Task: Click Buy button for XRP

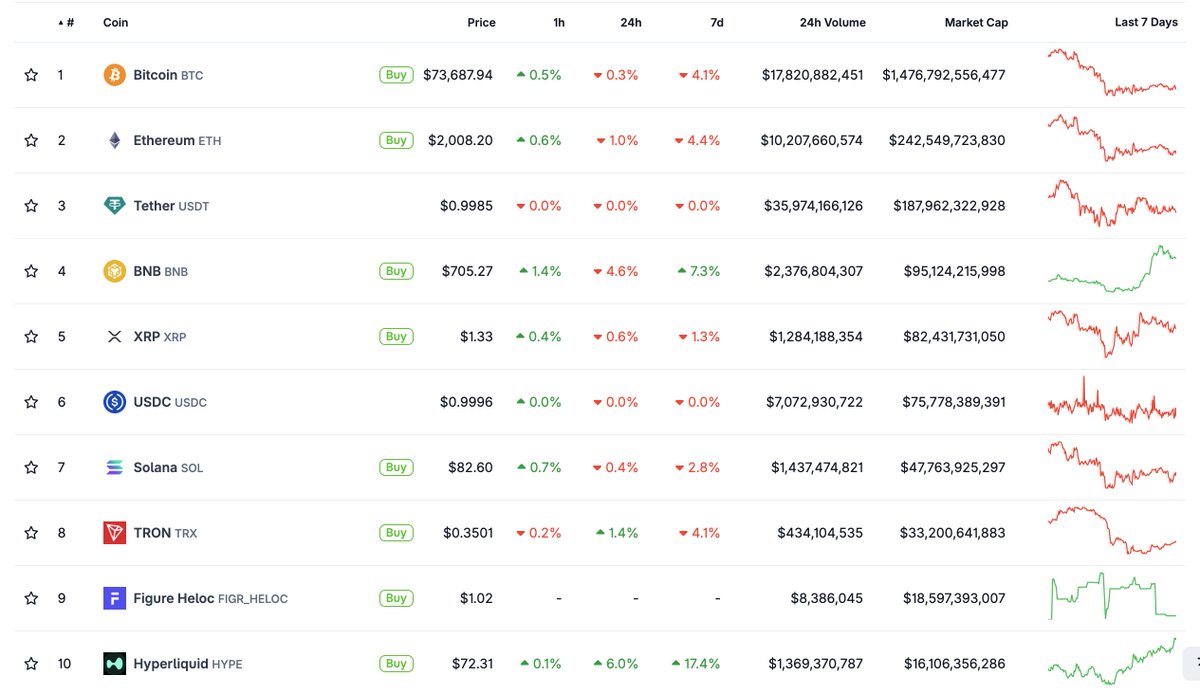Action: [396, 337]
